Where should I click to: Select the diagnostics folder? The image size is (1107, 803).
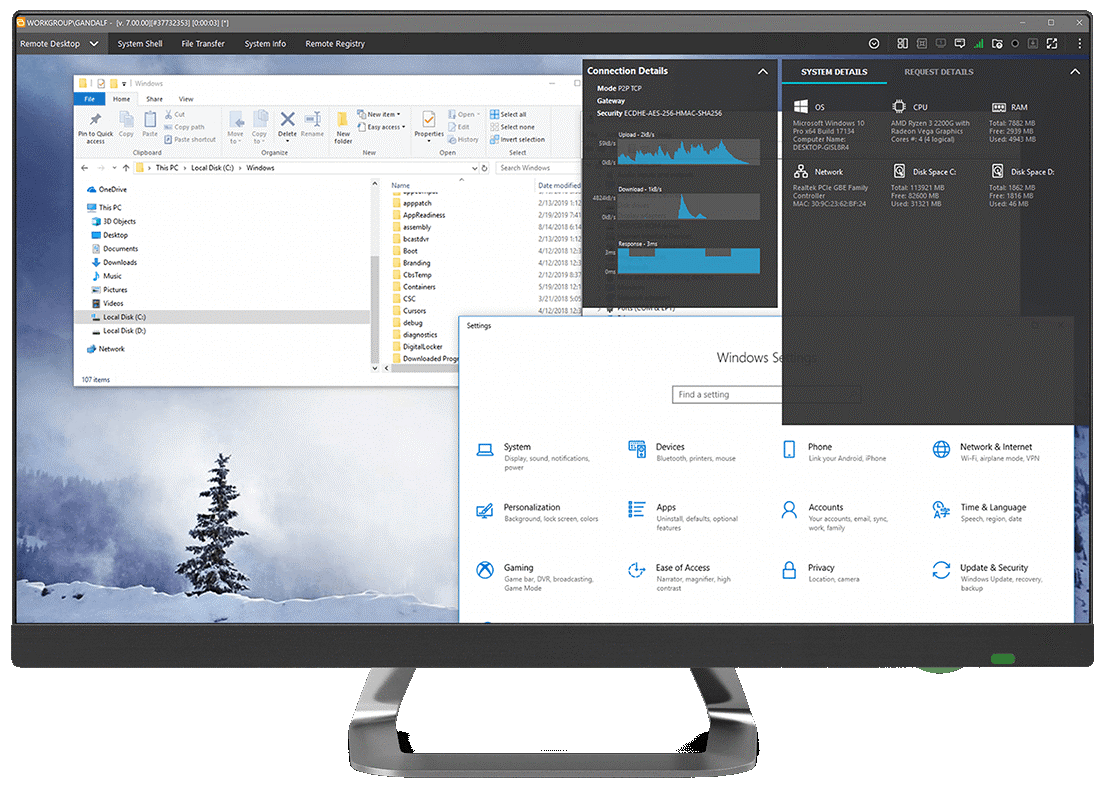click(415, 335)
